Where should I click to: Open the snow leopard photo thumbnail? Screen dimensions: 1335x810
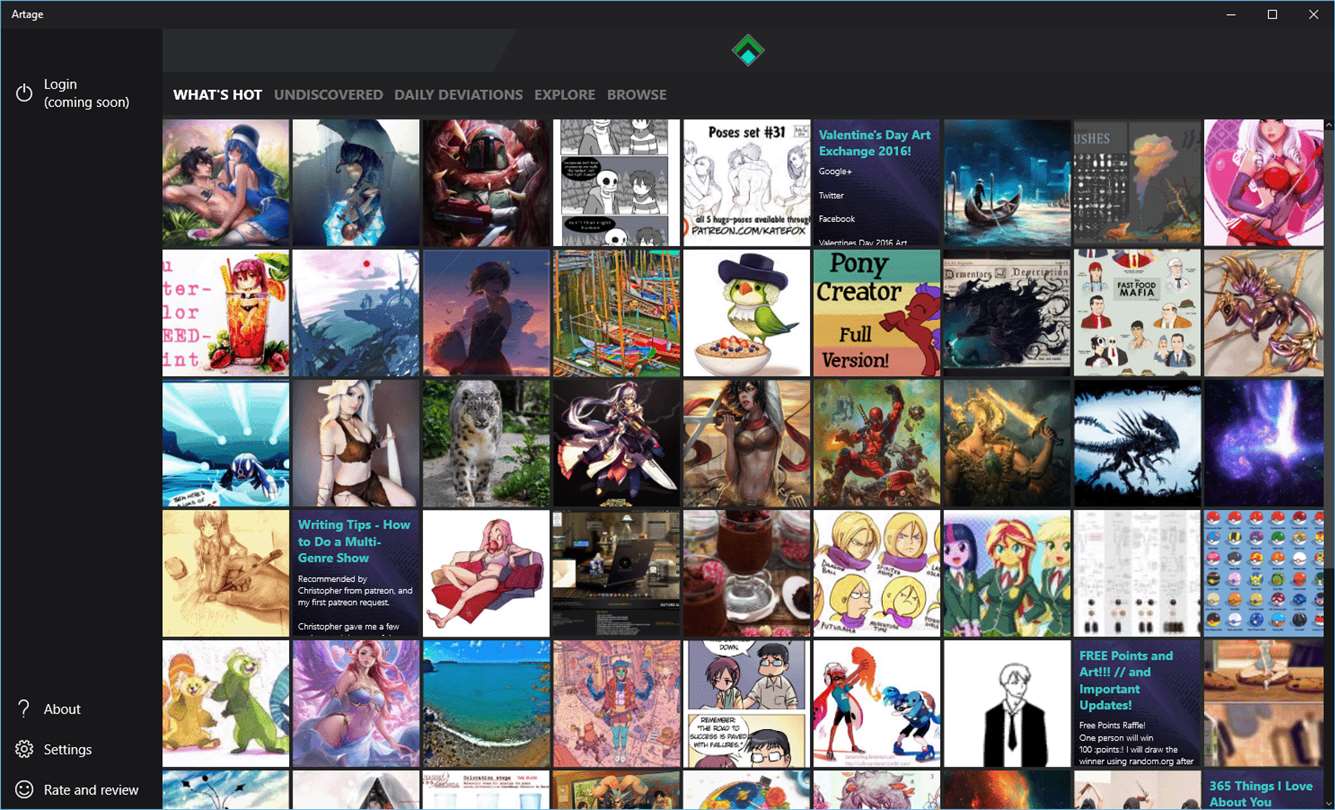pyautogui.click(x=486, y=443)
